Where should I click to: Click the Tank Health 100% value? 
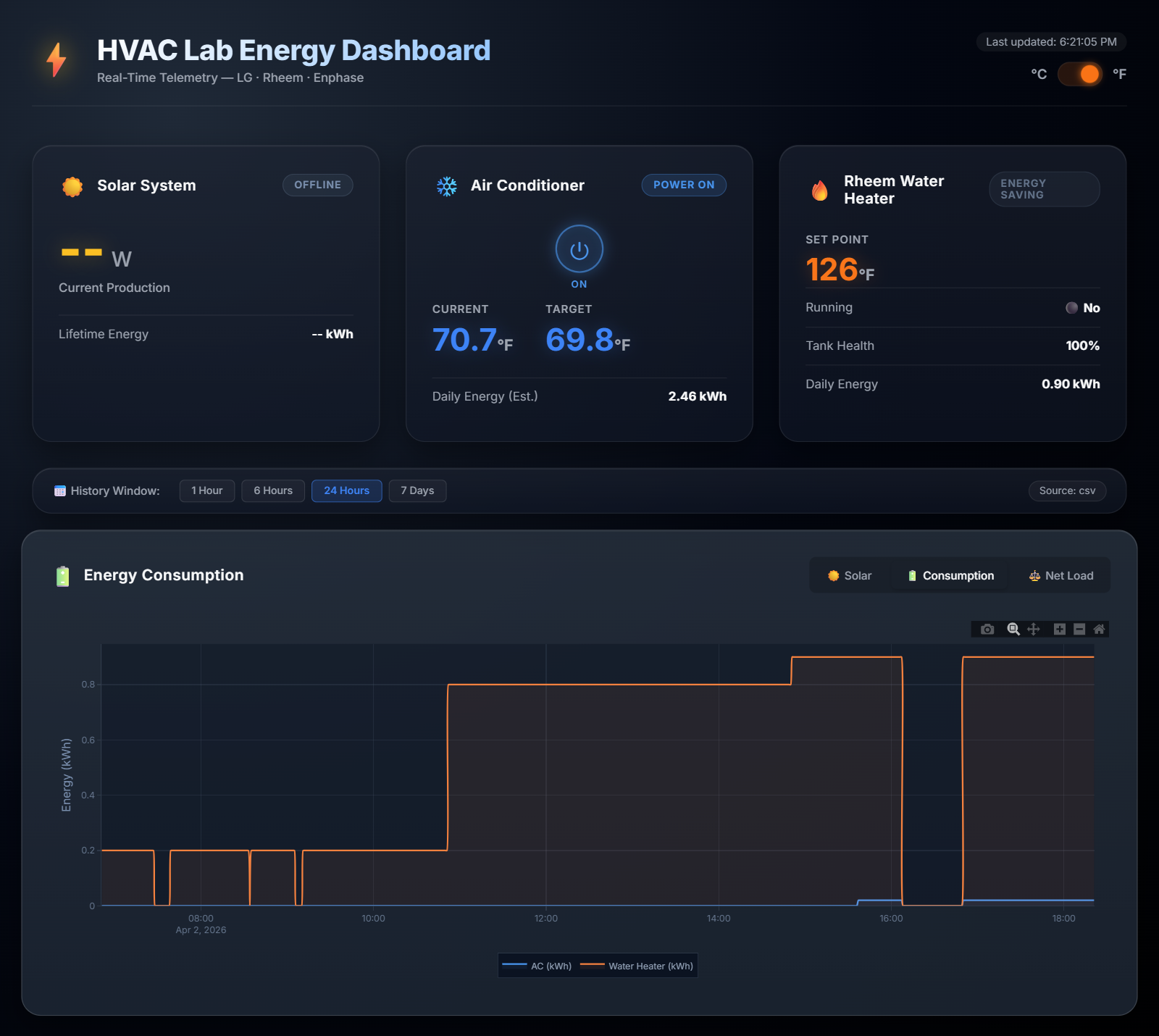1082,346
